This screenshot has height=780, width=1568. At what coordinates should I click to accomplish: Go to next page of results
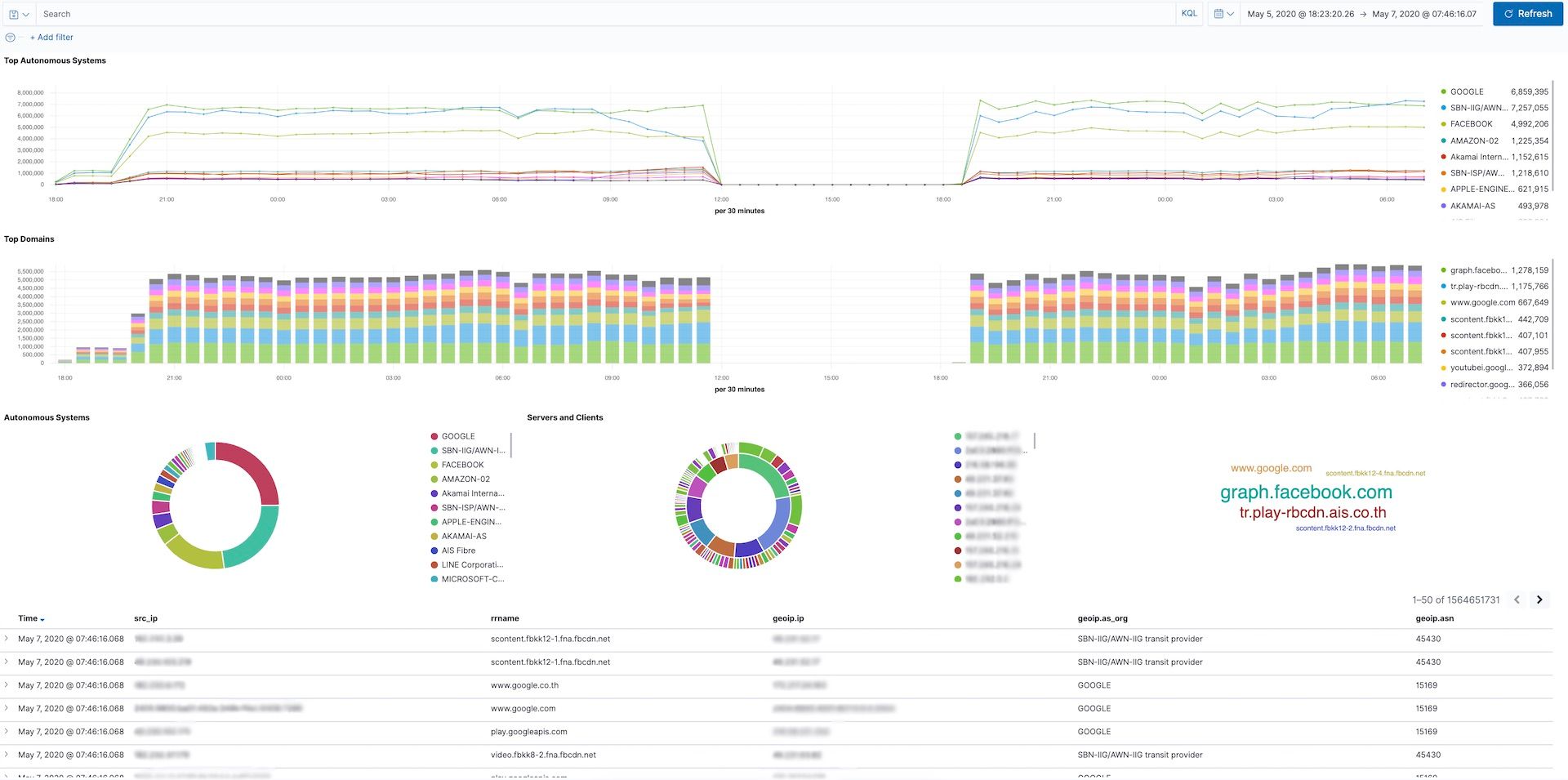click(1539, 599)
